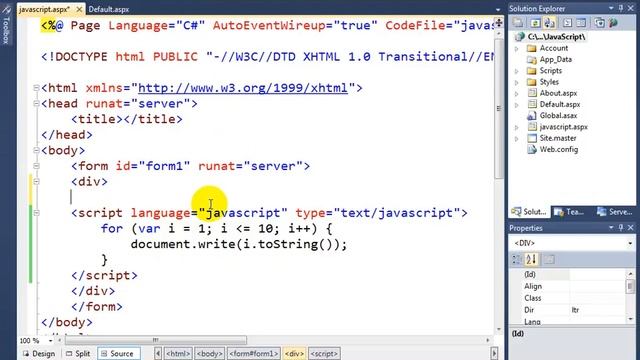Open the Toolbox side panel

coord(6,24)
